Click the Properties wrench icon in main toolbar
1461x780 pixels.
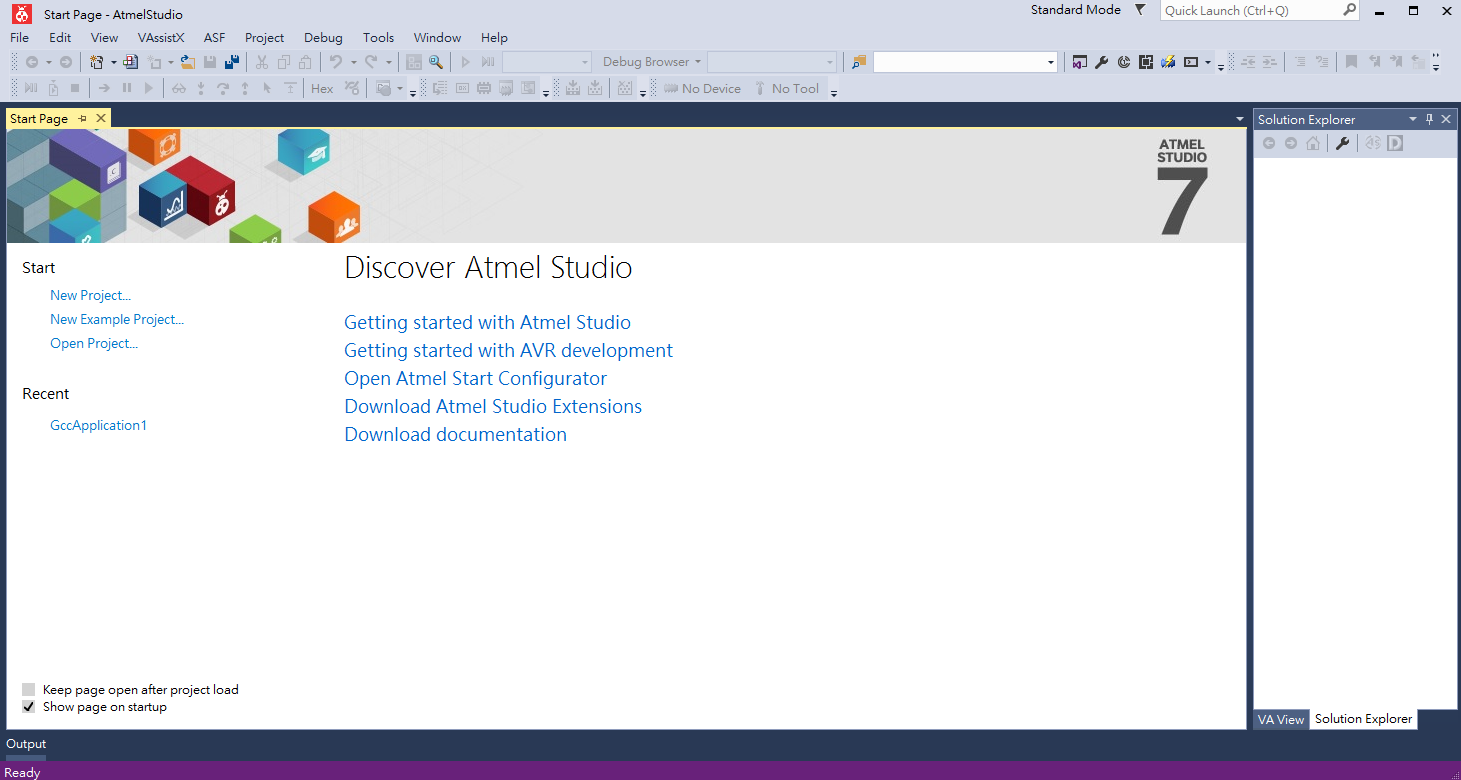coord(1101,62)
